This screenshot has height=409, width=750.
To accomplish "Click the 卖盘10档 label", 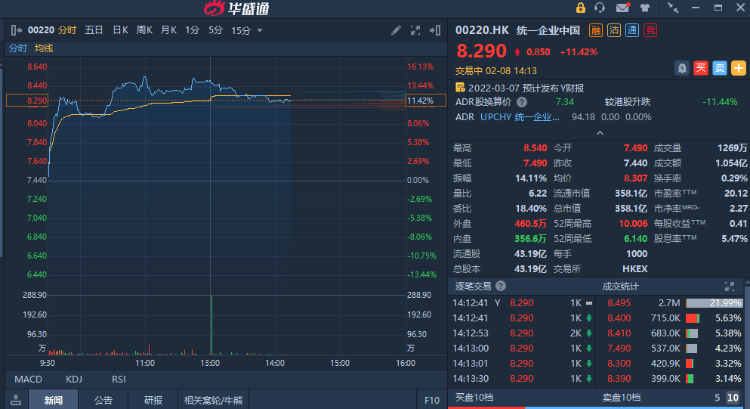I will point(621,398).
